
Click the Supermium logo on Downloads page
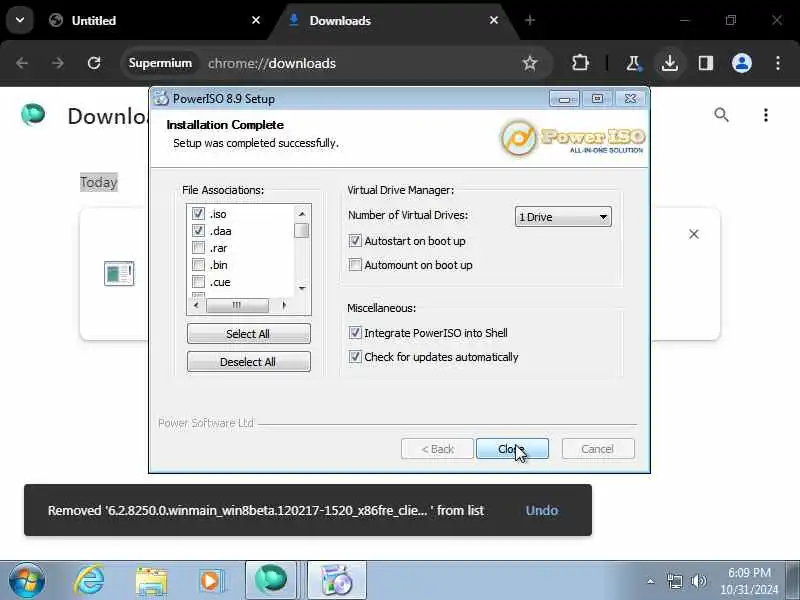click(x=33, y=115)
